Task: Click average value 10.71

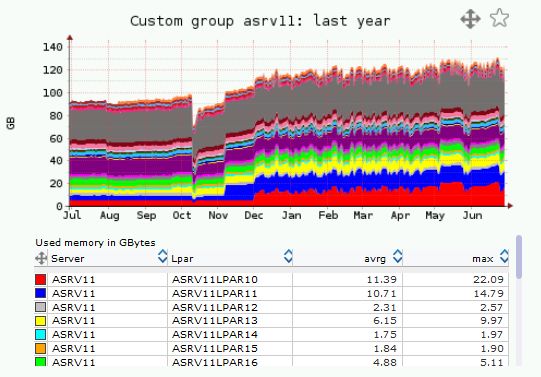Action: point(382,294)
